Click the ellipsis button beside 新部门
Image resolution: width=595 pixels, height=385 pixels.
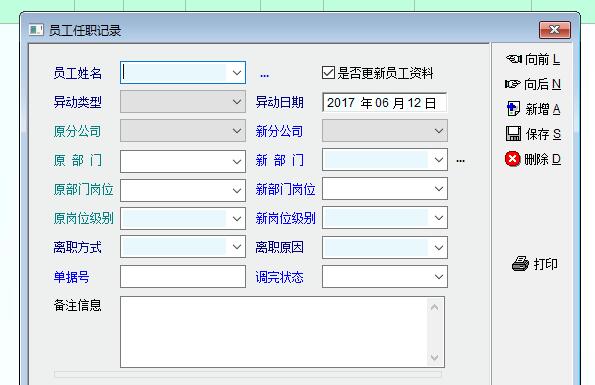coord(460,161)
